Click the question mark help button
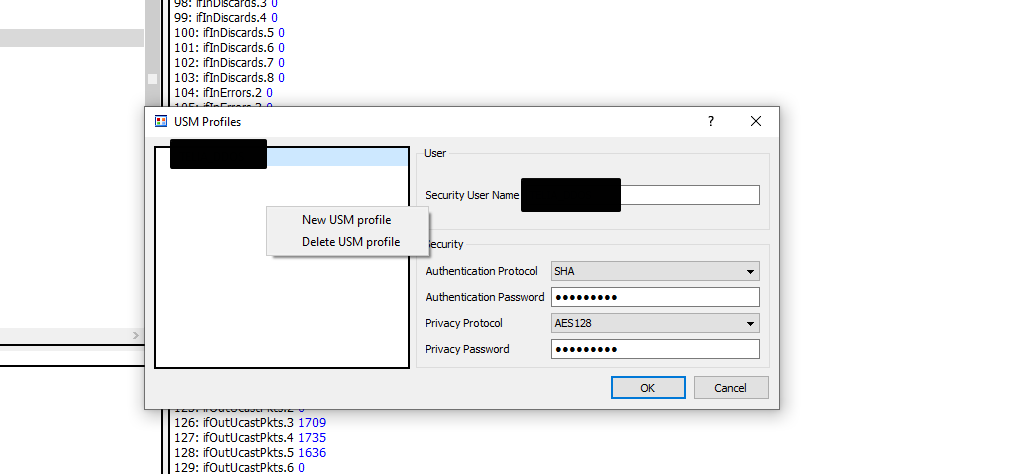 [711, 121]
